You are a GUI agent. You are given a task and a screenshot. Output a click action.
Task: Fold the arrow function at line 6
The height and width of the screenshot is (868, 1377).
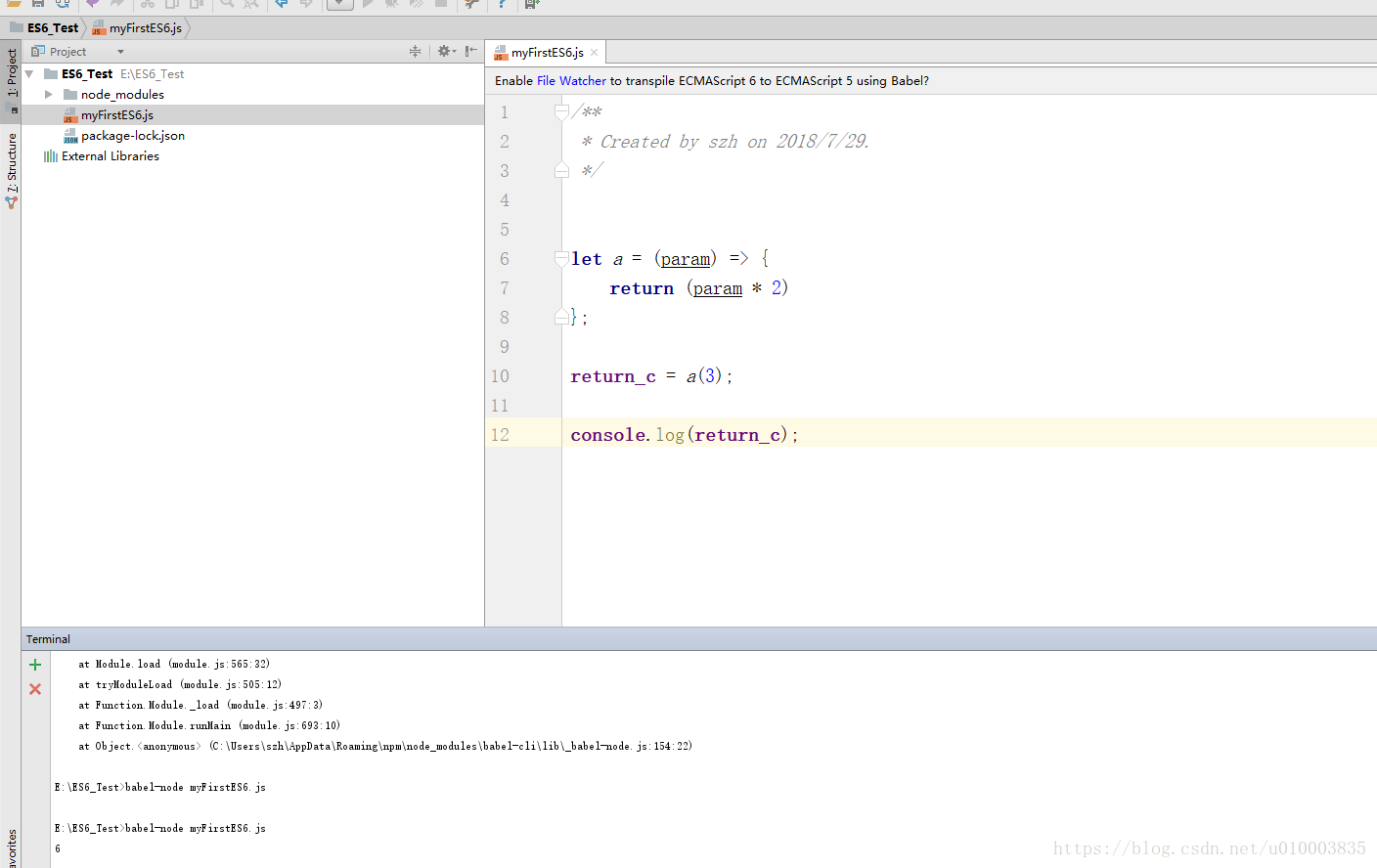(561, 259)
